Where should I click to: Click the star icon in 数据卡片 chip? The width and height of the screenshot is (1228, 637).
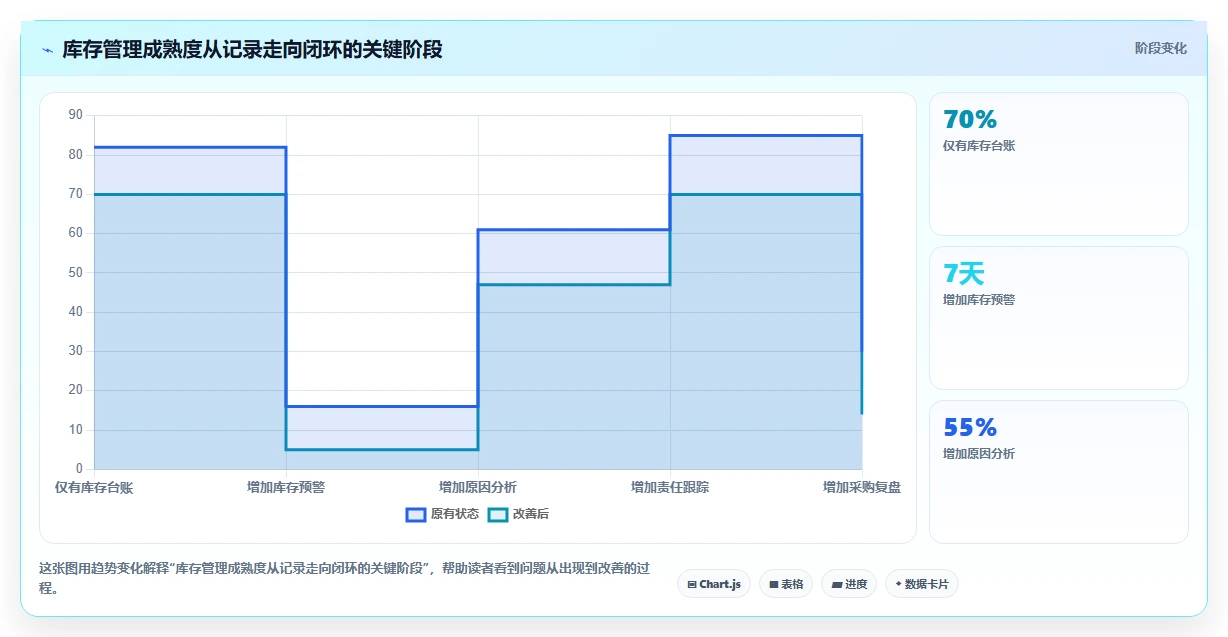898,584
